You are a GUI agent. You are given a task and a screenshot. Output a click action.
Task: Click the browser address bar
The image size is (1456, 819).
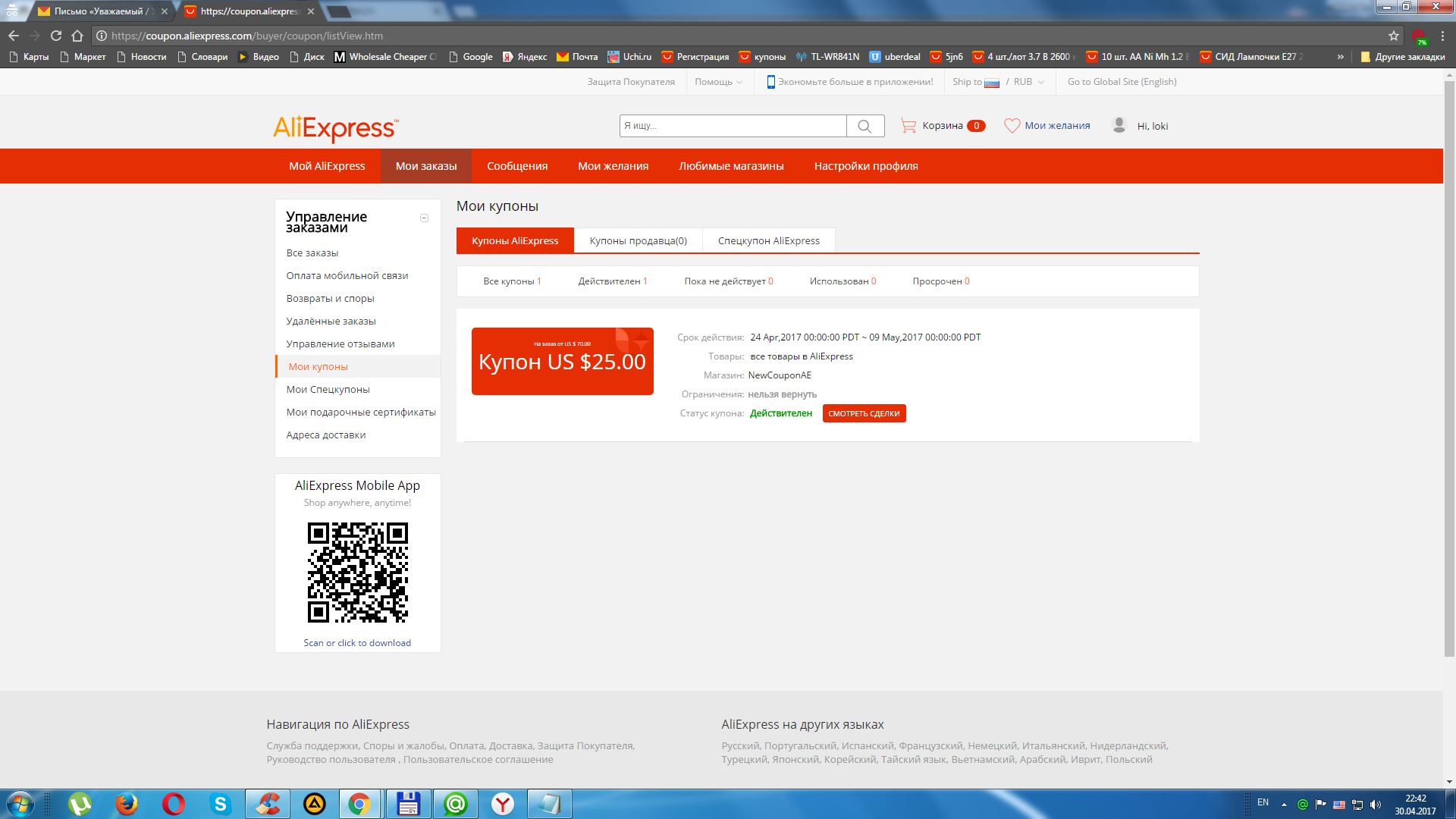click(x=739, y=36)
